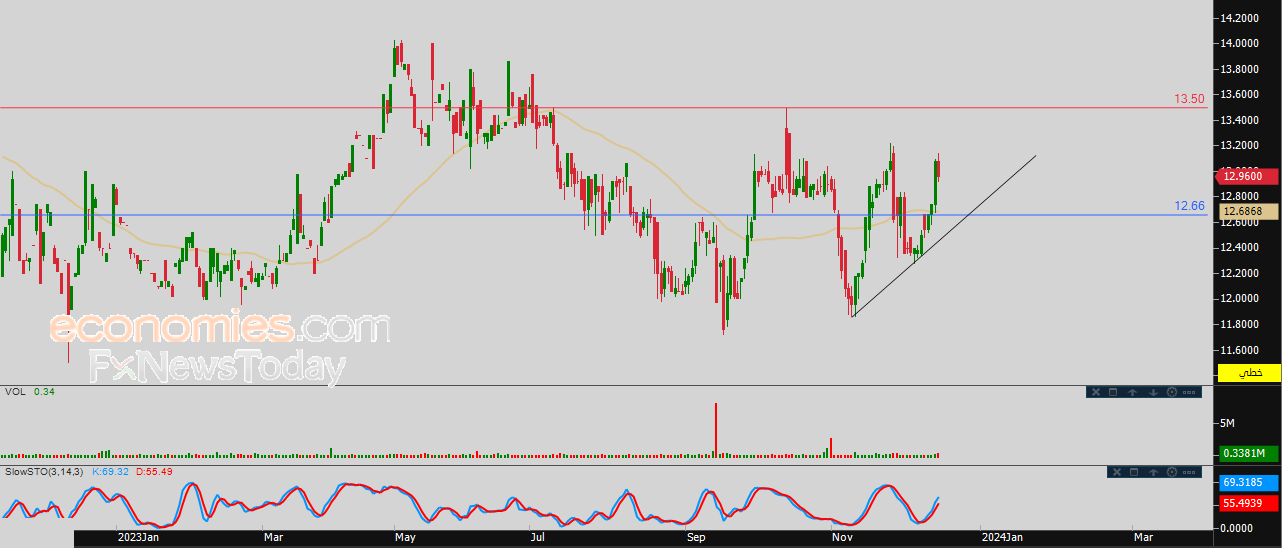The width and height of the screenshot is (1282, 548).
Task: Move the SlowSTO panel up
Action: pyautogui.click(x=1153, y=472)
